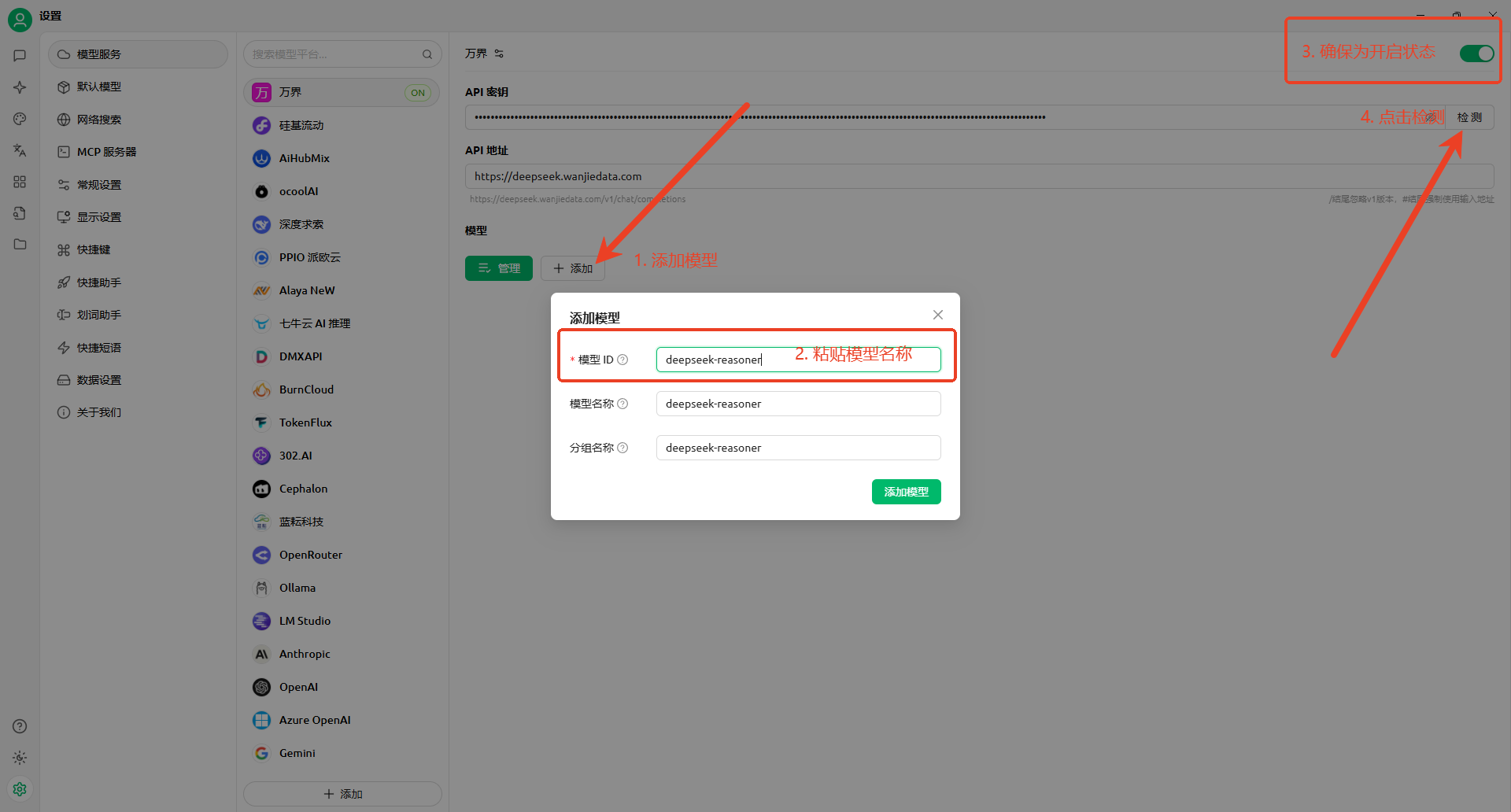Open the knowledge base sidebar icon

20,213
